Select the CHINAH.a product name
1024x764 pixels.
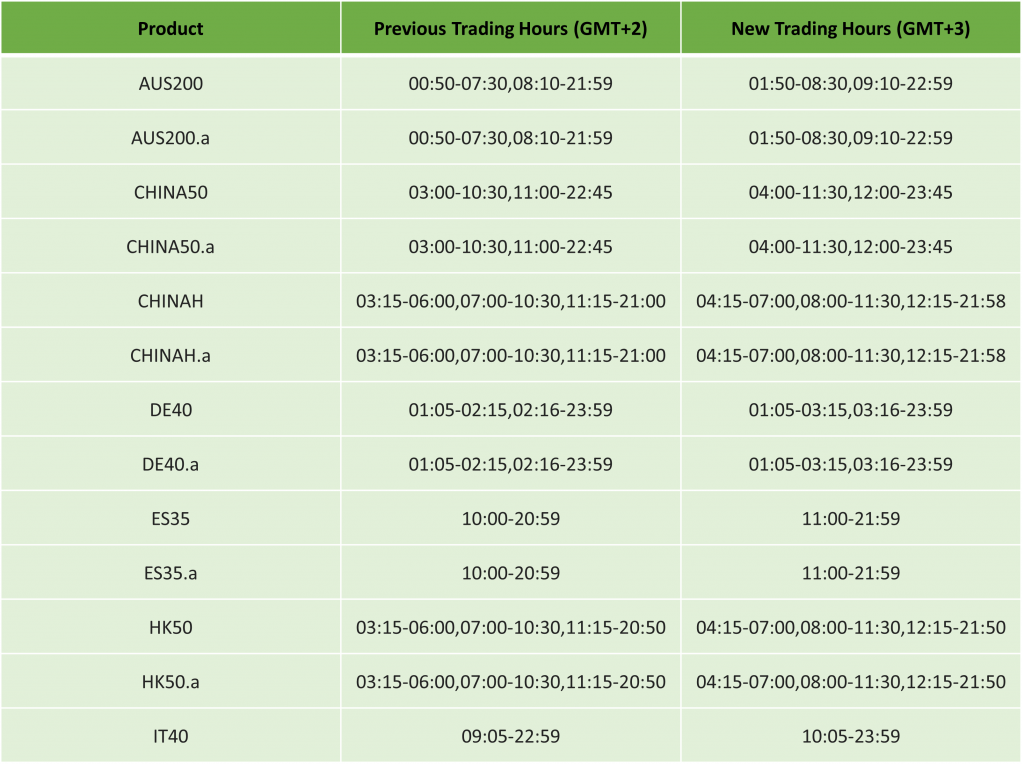click(170, 356)
